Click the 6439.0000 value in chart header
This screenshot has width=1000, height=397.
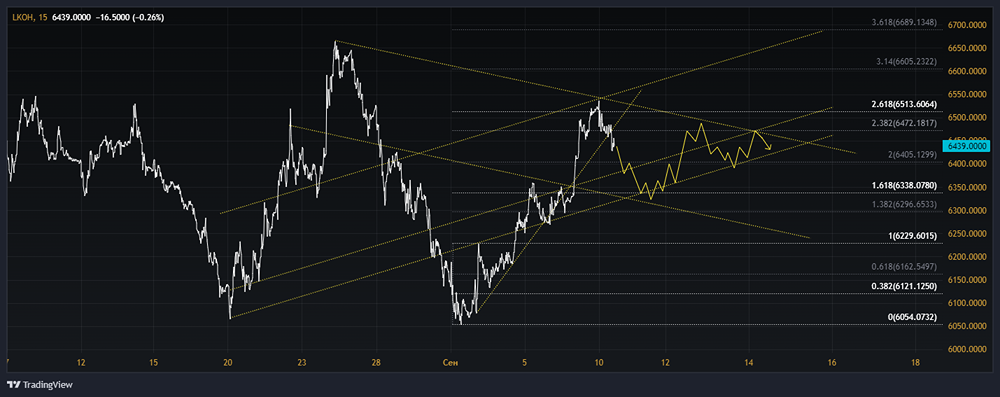tap(71, 18)
